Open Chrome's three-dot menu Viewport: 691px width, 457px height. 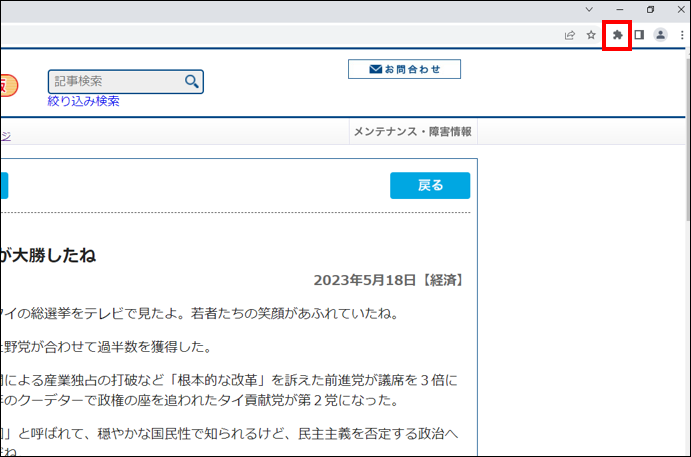click(682, 35)
